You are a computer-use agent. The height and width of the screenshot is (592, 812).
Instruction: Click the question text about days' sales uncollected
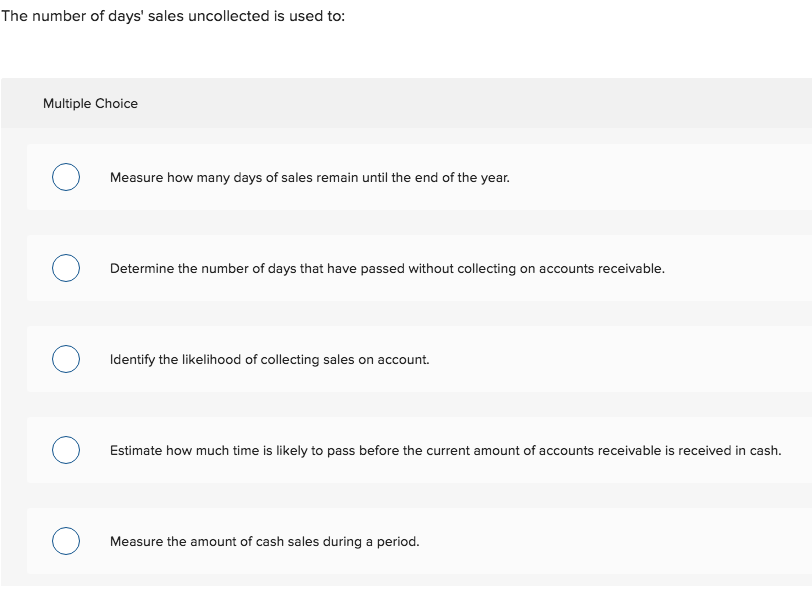(172, 16)
